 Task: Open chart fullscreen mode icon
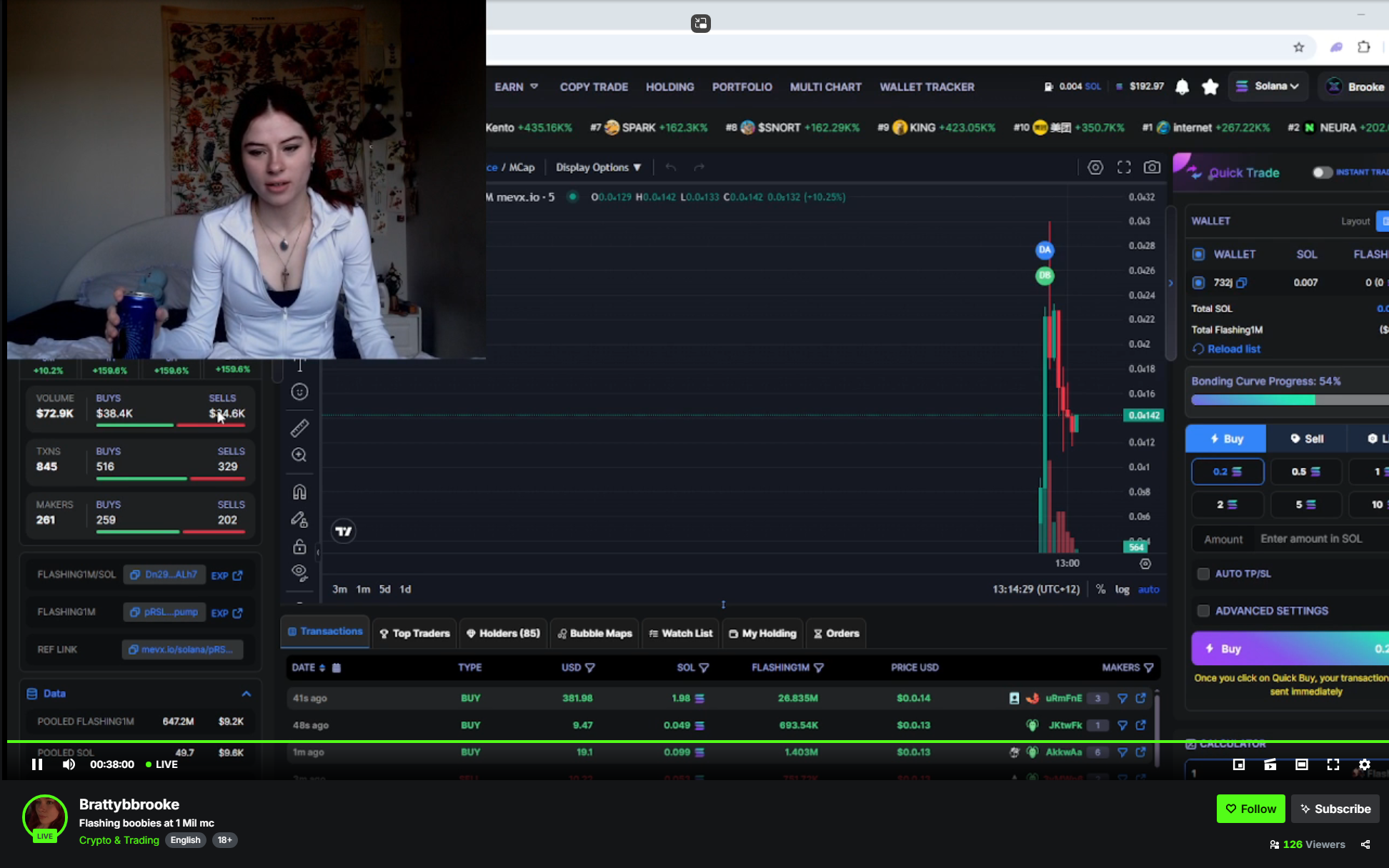pyautogui.click(x=1124, y=167)
